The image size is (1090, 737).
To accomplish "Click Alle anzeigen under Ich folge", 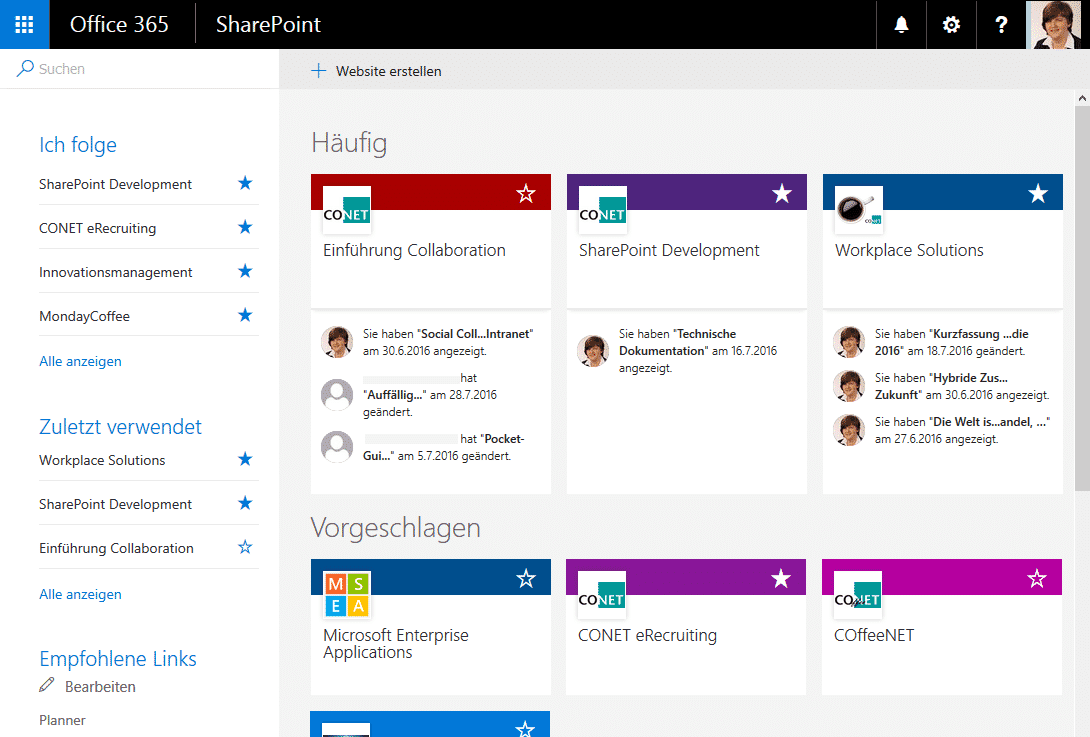I will (x=80, y=361).
